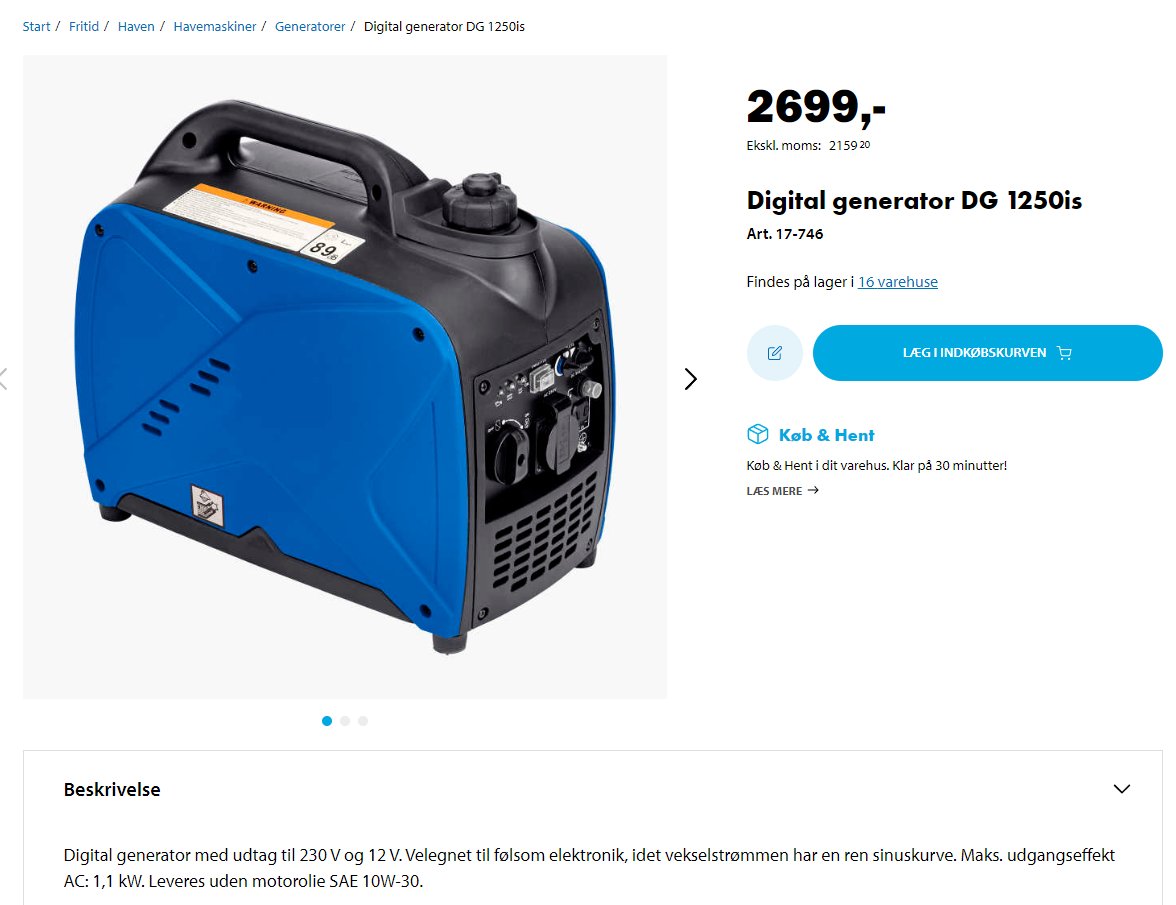
Task: Click the previous image arrow at left edge
Action: [4, 379]
